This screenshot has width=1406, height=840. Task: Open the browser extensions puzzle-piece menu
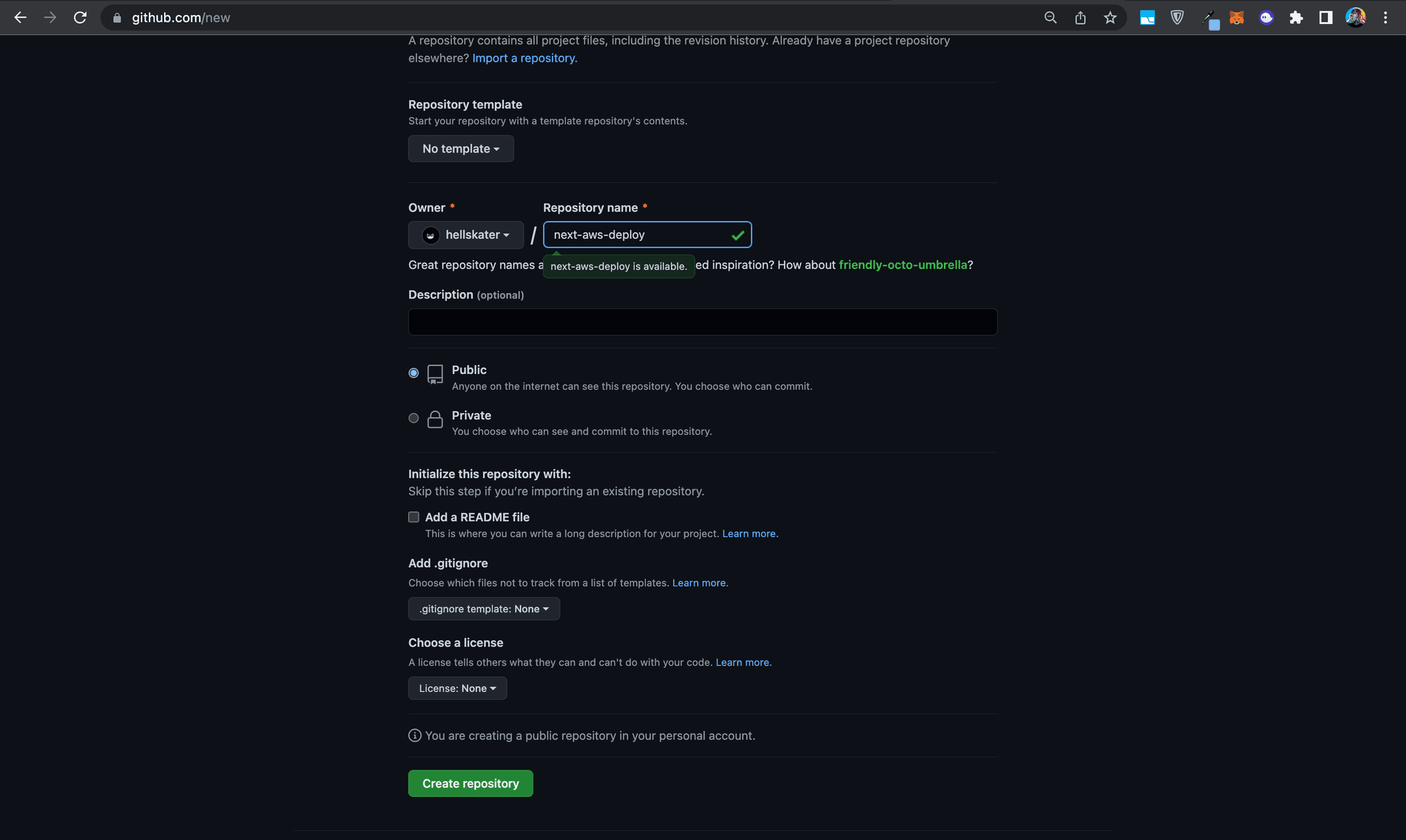click(1296, 17)
